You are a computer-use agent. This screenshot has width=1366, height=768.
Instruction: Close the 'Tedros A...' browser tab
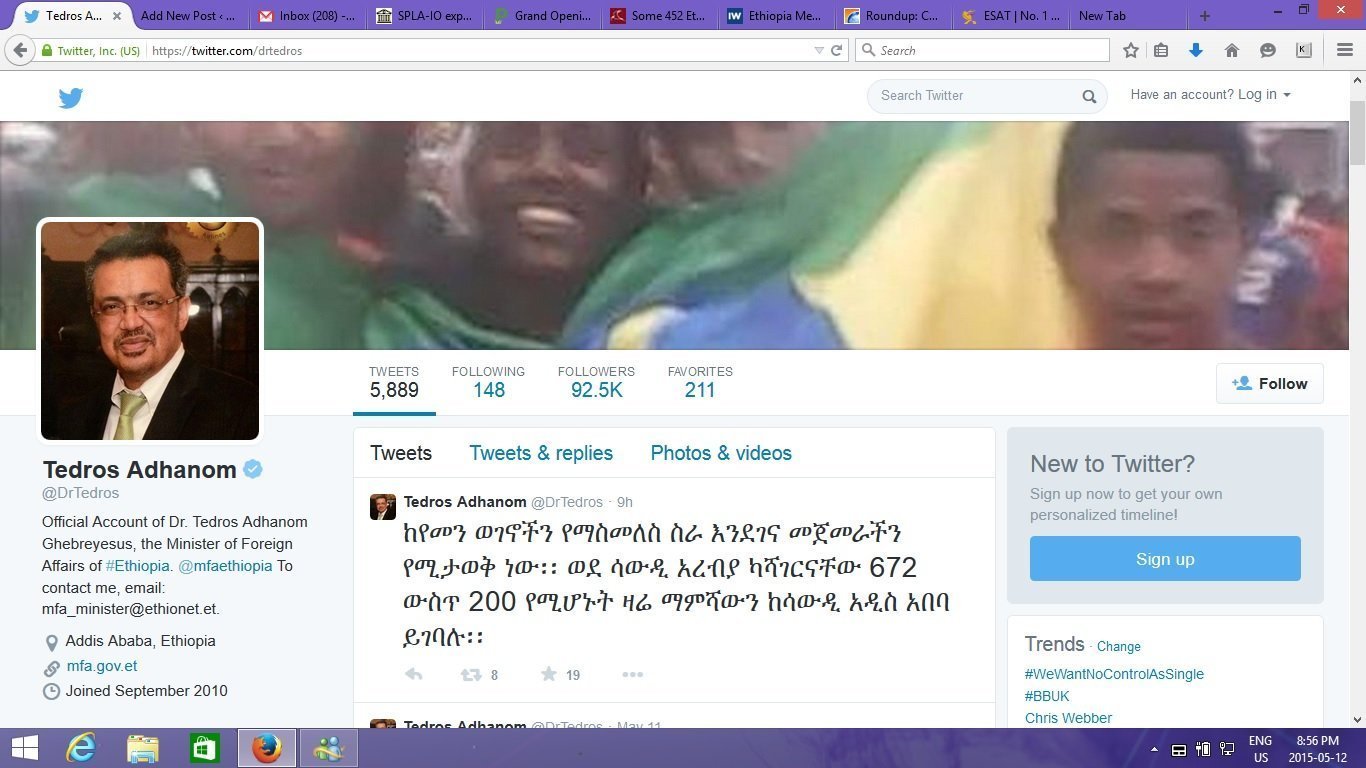coord(118,16)
